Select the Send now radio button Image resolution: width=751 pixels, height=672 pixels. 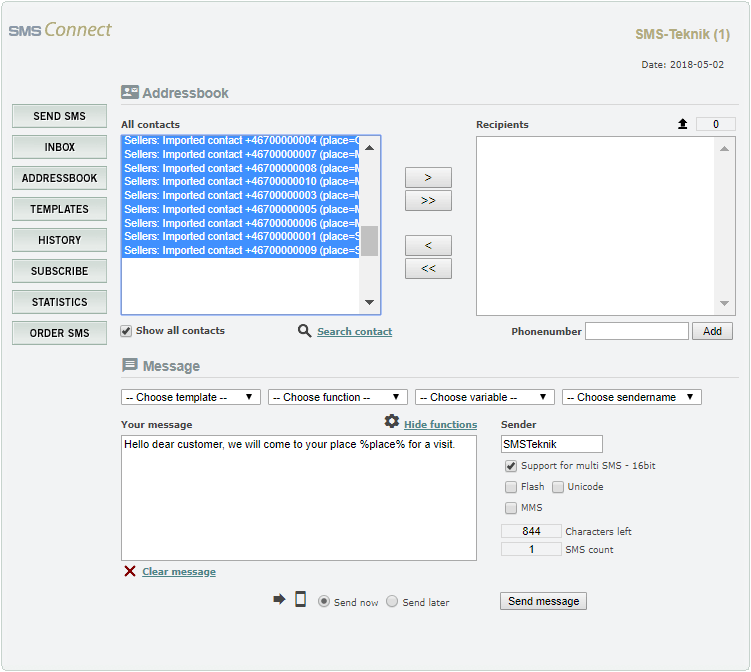[324, 601]
